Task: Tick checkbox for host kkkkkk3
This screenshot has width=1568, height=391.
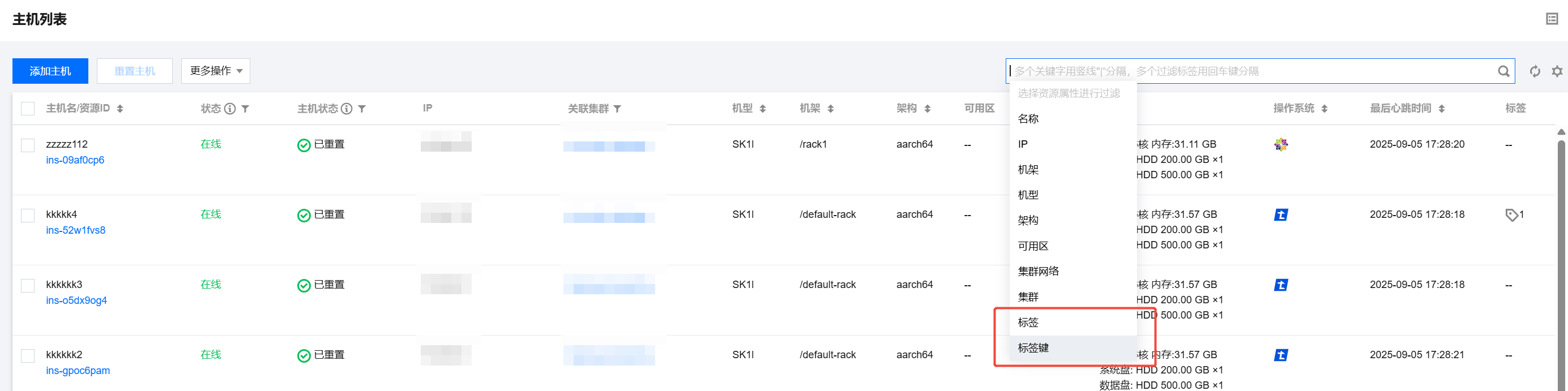Action: pos(28,285)
